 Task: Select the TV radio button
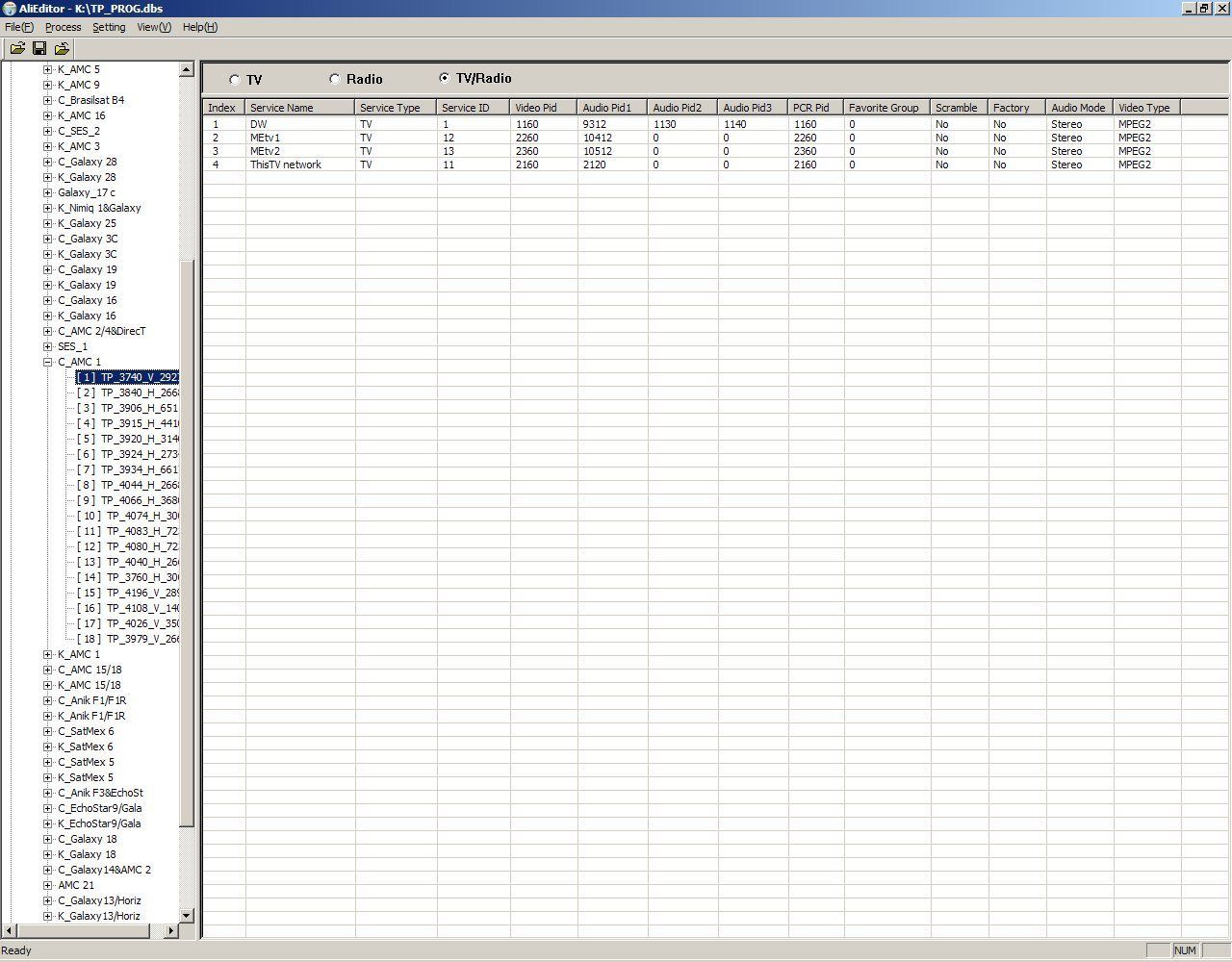pos(235,80)
